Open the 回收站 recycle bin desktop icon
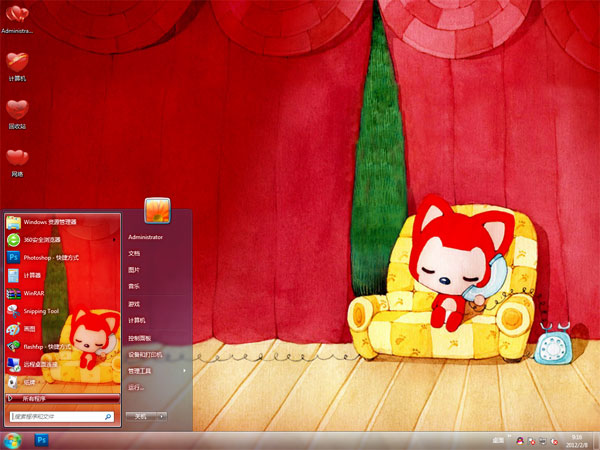 click(17, 114)
